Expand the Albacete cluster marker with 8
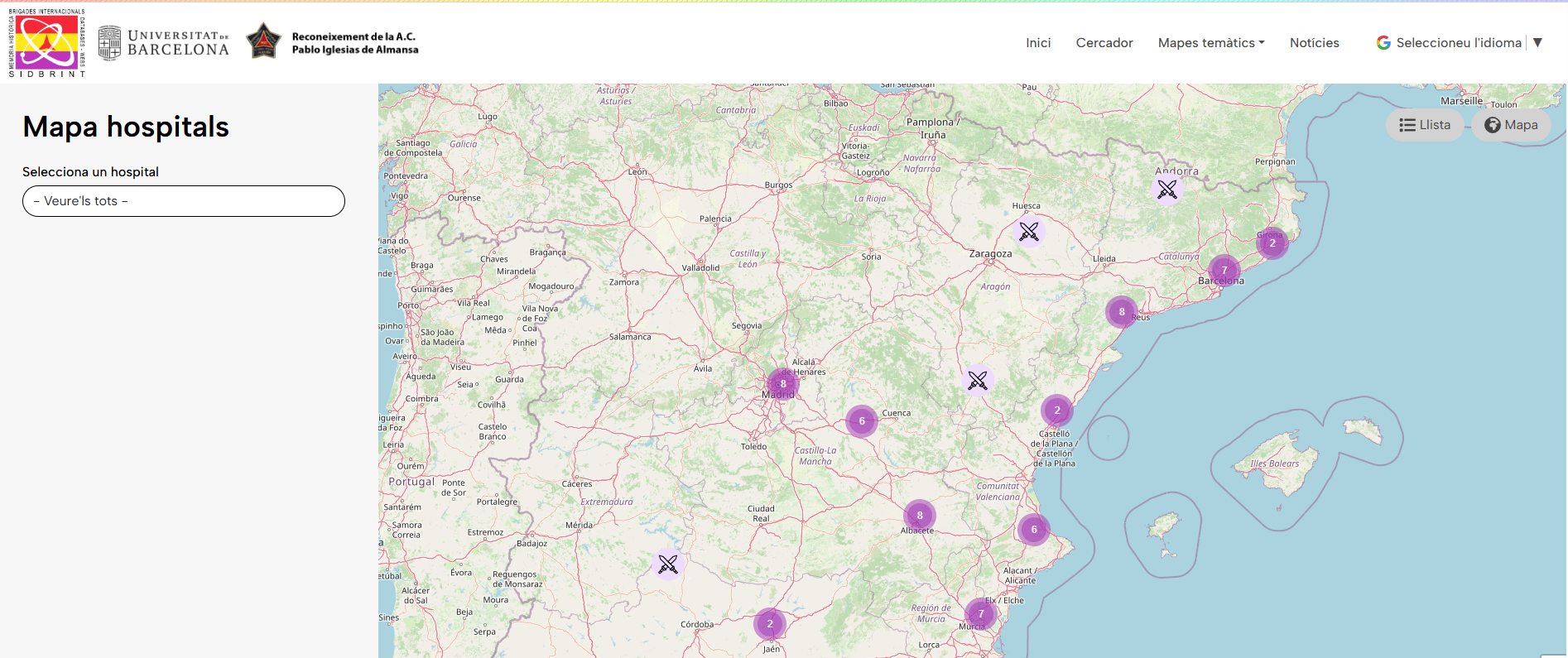Screen dimensions: 1568x658 click(x=919, y=516)
